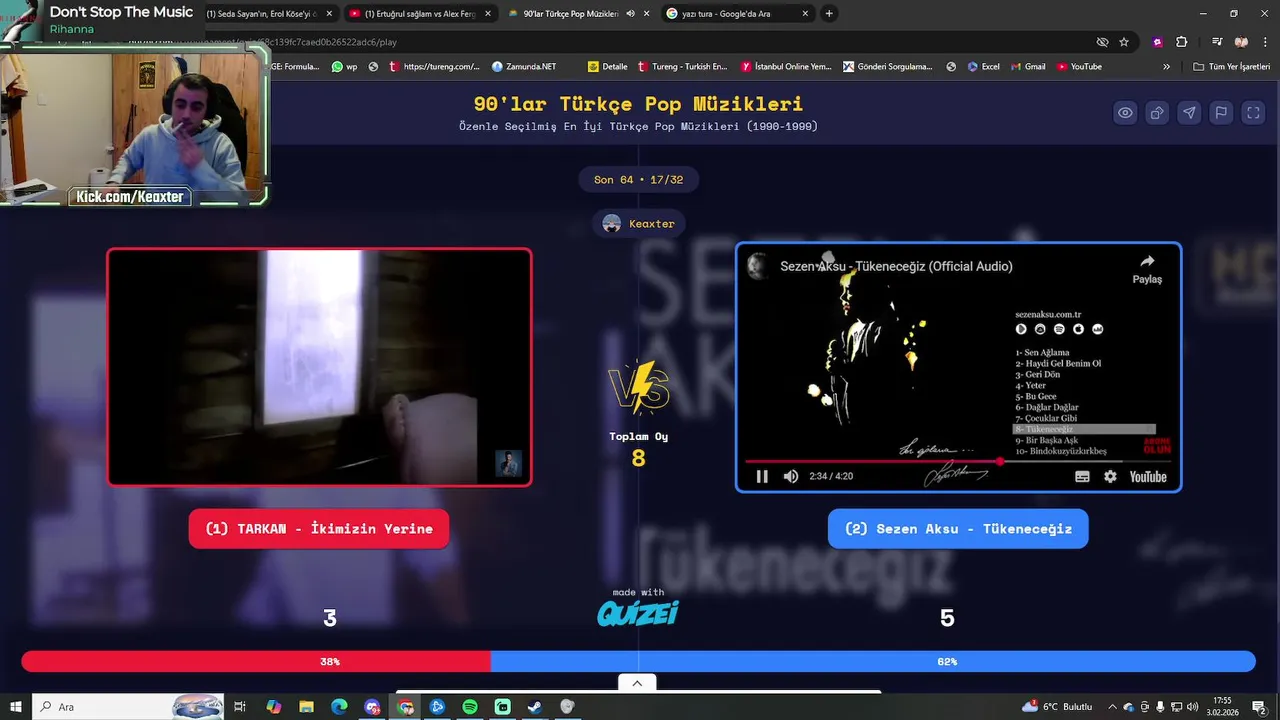The height and width of the screenshot is (720, 1280).
Task: Toggle the eye visibility icon in quiz header
Action: 1125,113
